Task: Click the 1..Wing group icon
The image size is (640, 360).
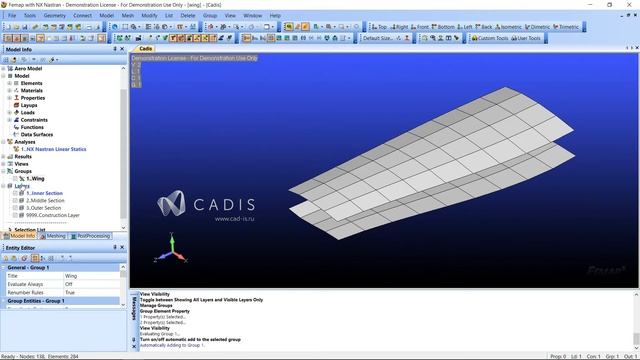Action: (22, 178)
